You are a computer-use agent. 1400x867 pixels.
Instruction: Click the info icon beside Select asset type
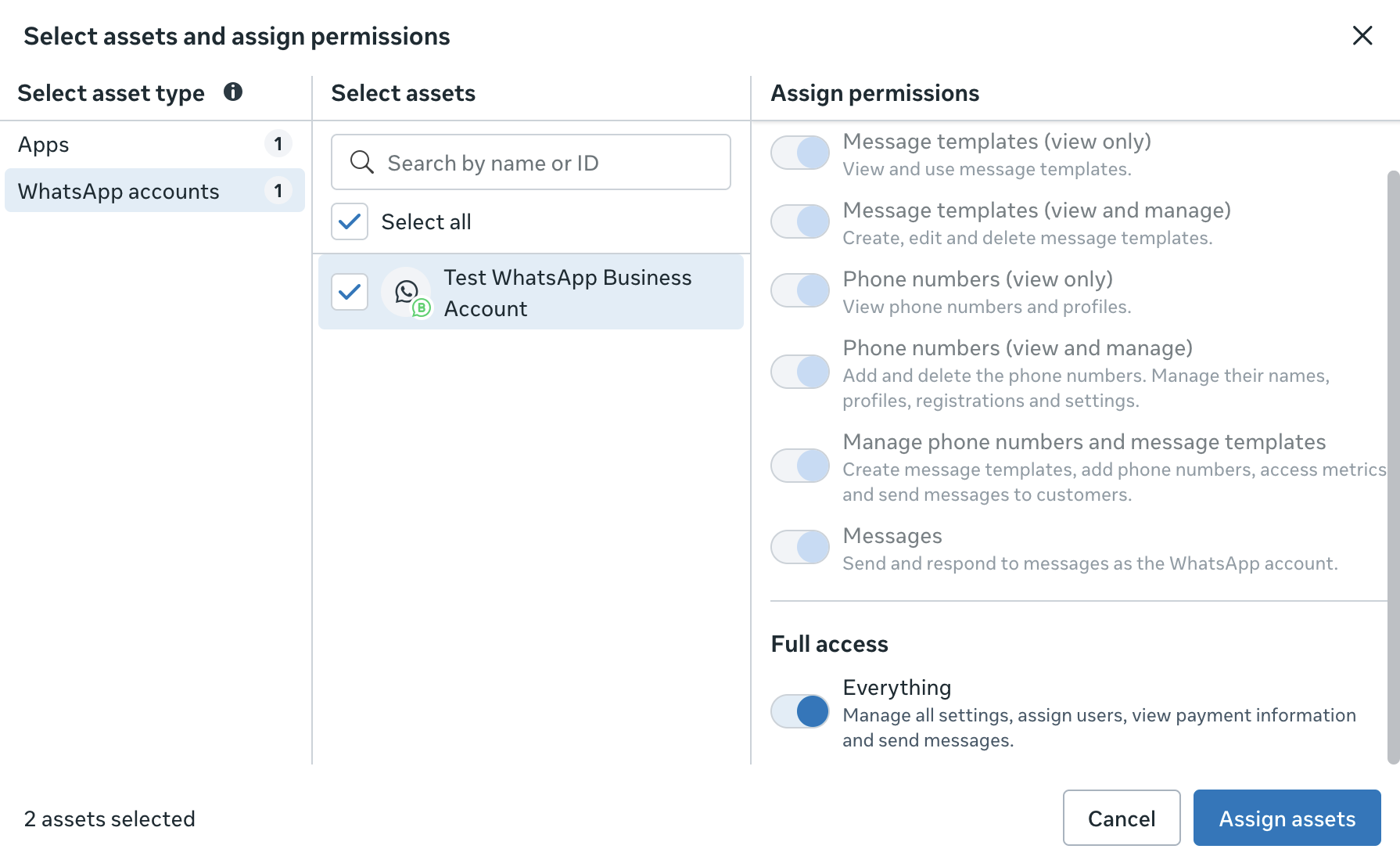[x=233, y=92]
